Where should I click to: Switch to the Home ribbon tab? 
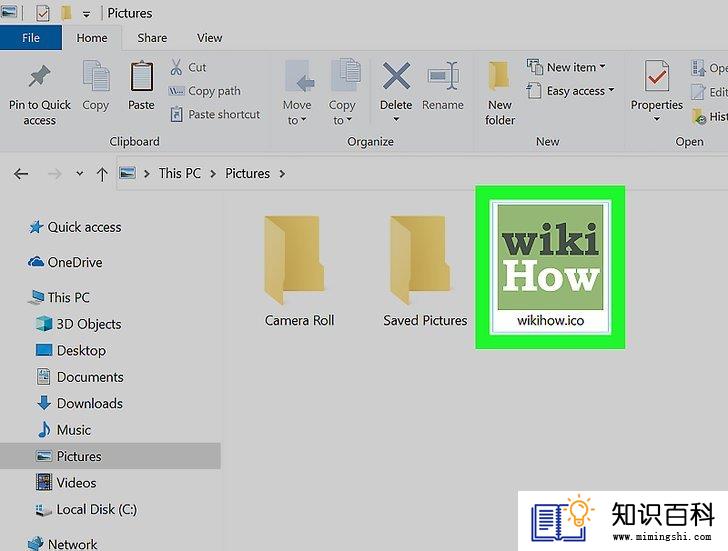tap(92, 38)
